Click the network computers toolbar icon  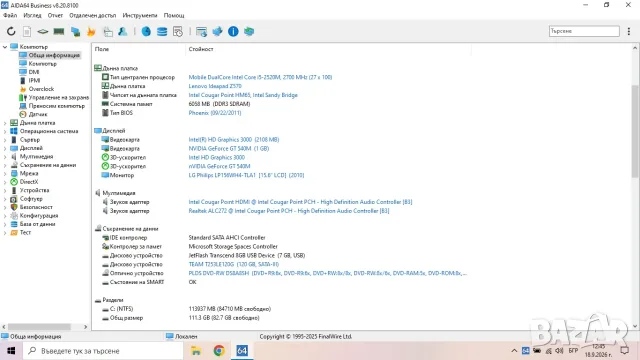[75, 31]
